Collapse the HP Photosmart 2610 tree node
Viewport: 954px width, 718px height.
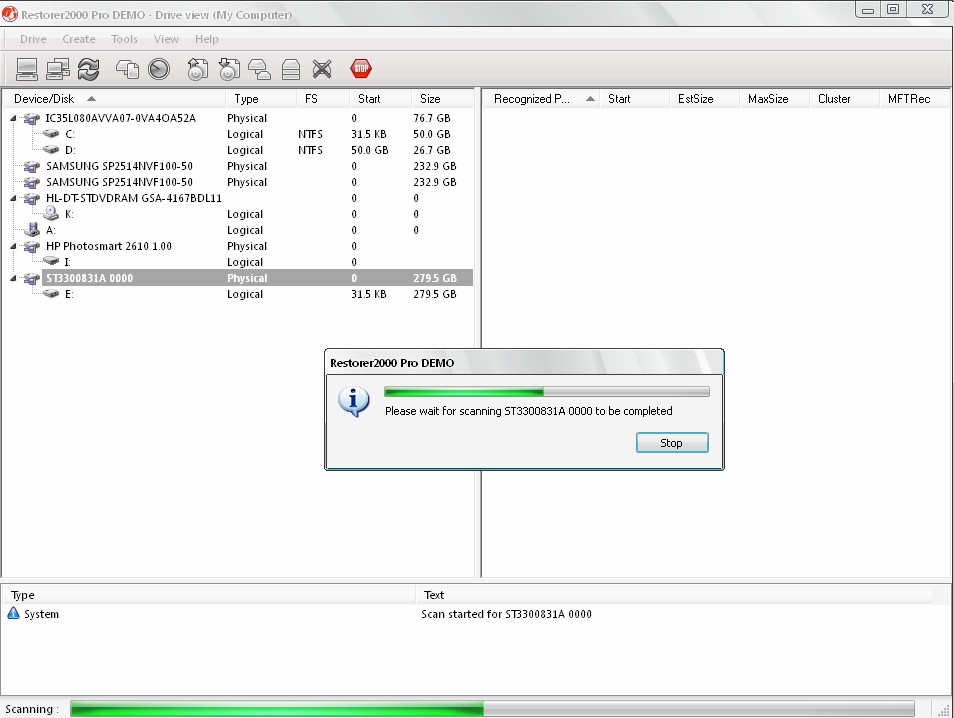coord(13,246)
